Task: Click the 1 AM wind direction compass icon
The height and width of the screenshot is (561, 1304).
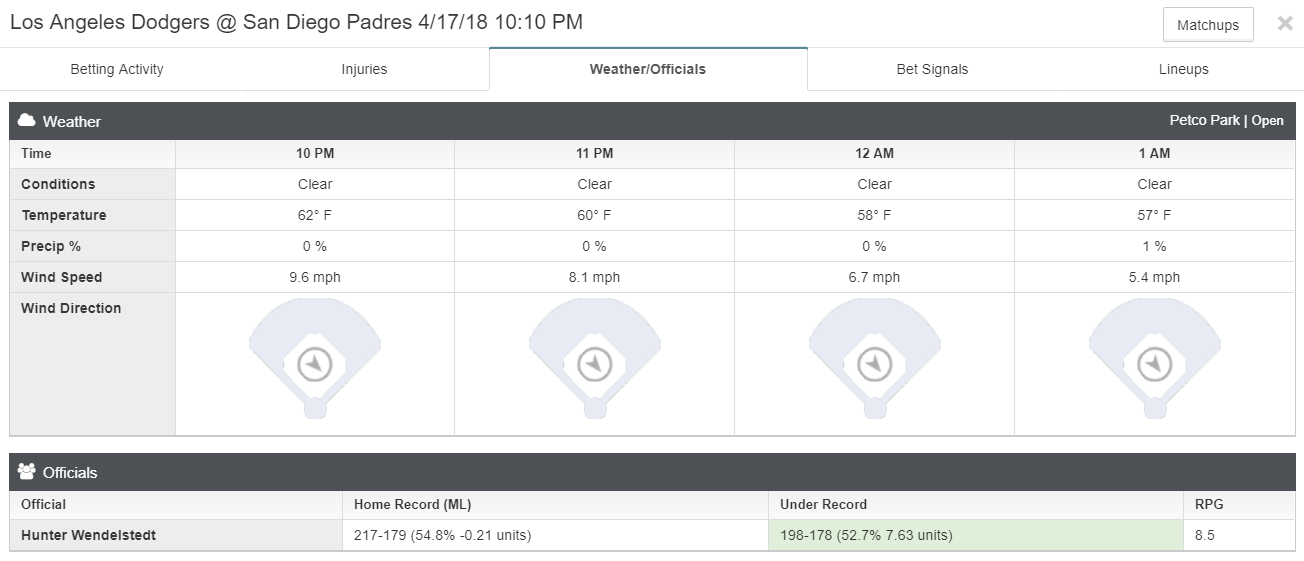Action: pos(1155,364)
